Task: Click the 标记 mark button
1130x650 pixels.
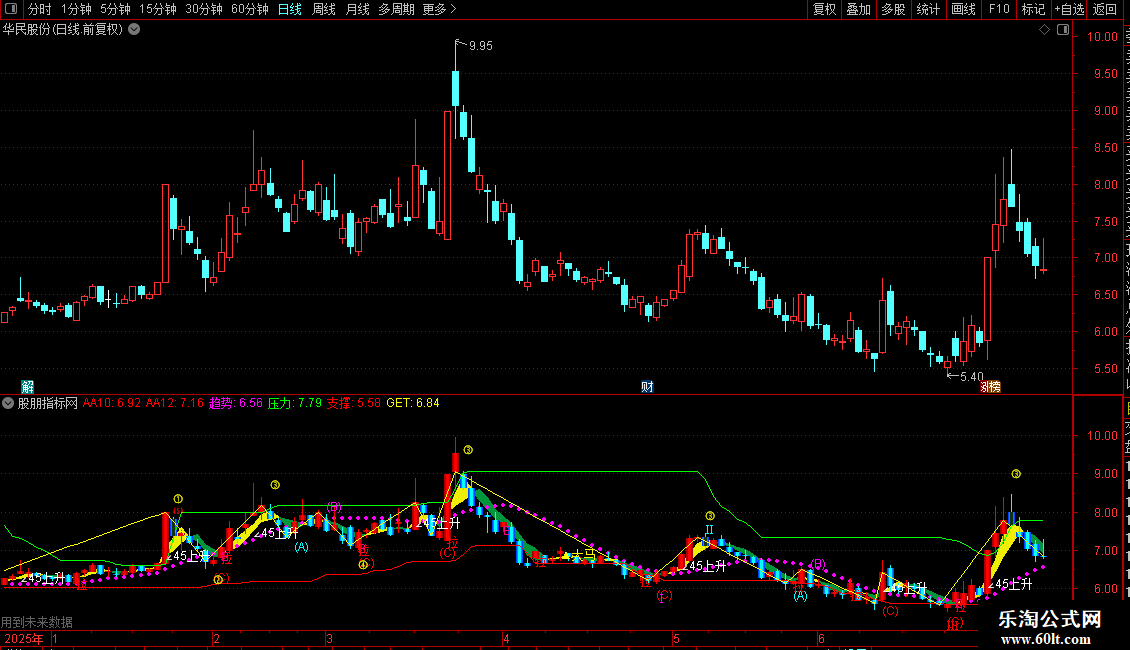Action: pyautogui.click(x=1033, y=9)
